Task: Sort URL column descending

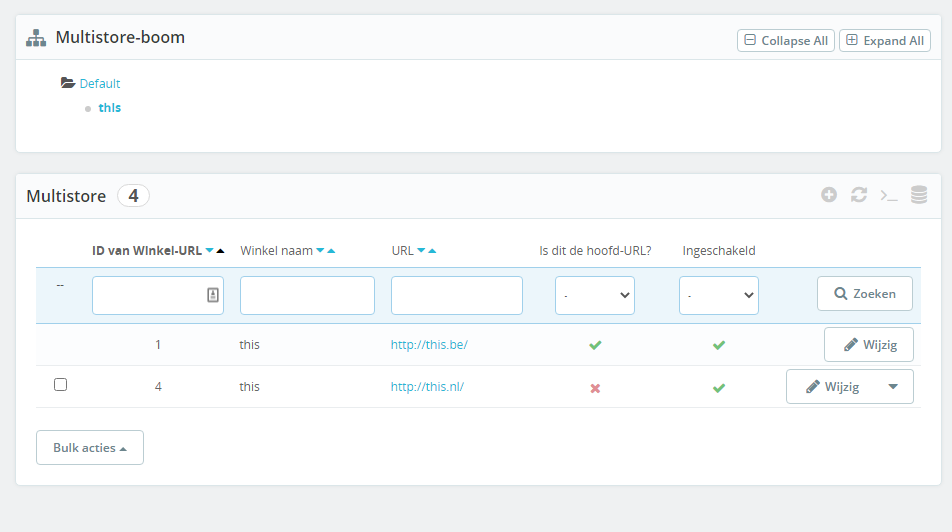Action: coord(421,251)
